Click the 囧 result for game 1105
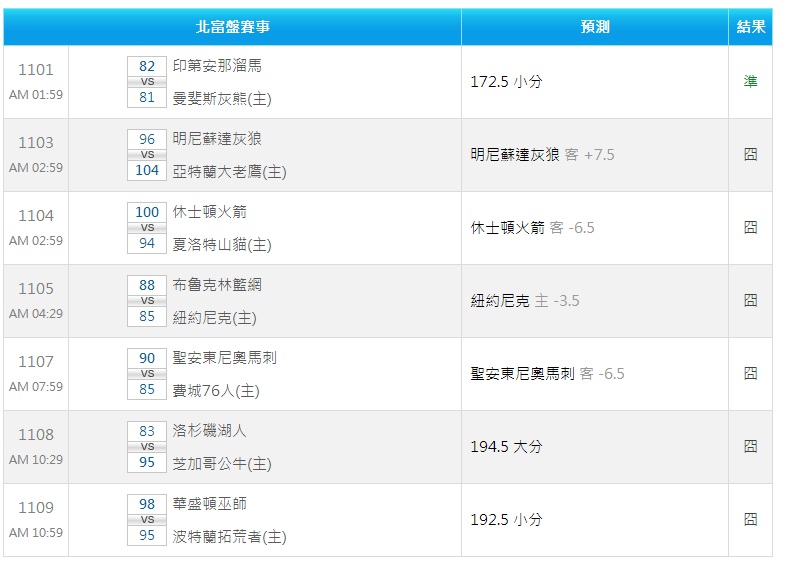The width and height of the screenshot is (787, 563). [x=750, y=301]
